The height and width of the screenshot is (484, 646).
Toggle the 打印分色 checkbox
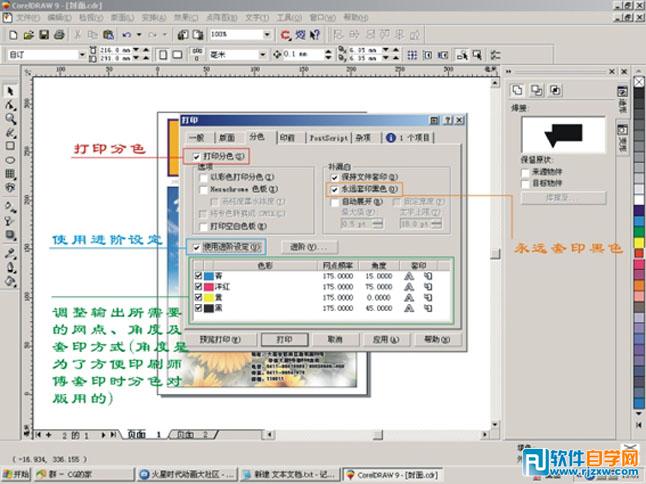pos(197,157)
